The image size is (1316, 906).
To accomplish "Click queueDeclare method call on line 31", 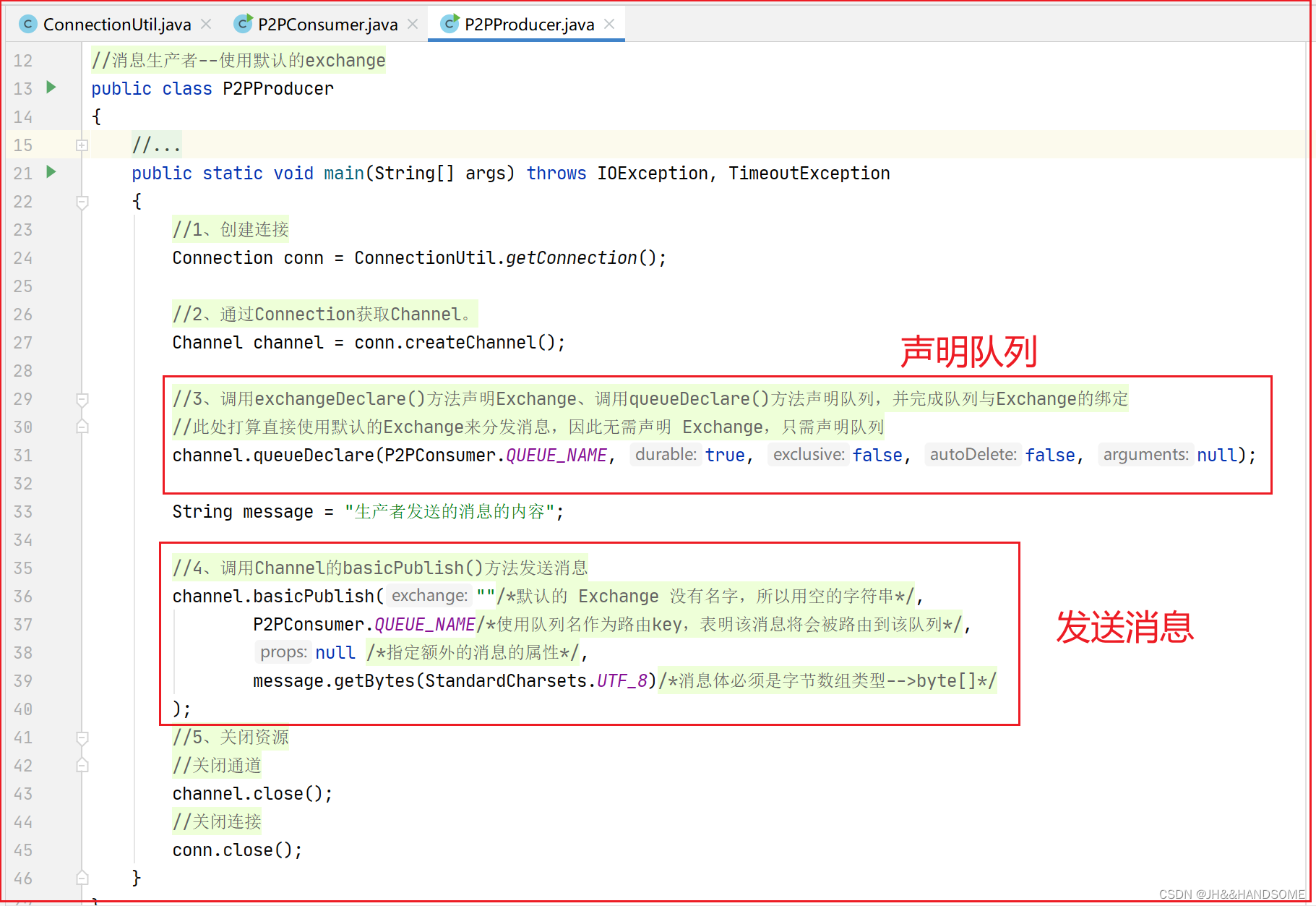I will [x=314, y=456].
